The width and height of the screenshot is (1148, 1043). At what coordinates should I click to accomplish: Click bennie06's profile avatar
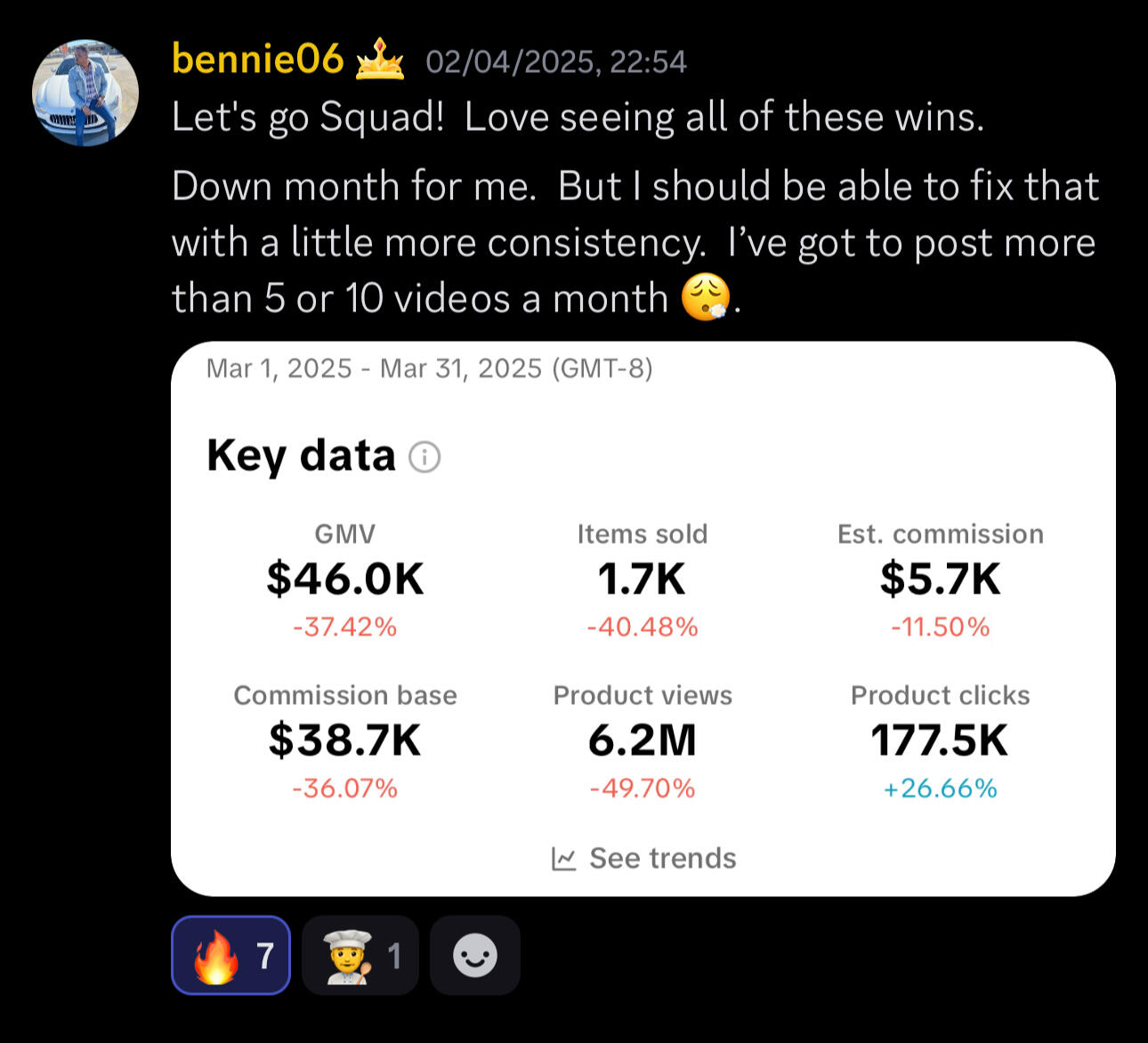(85, 93)
